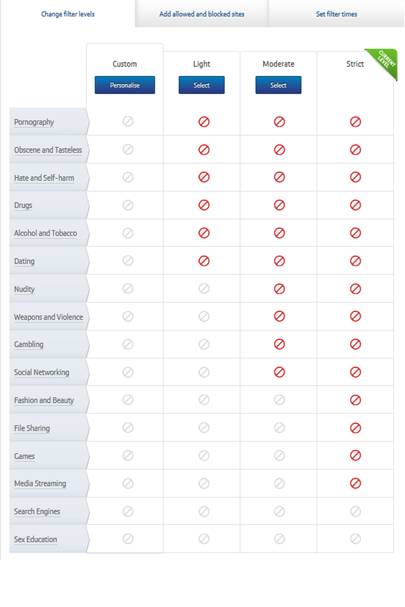
Task: Toggle the Custom column Sex Education filter
Action: point(128,539)
